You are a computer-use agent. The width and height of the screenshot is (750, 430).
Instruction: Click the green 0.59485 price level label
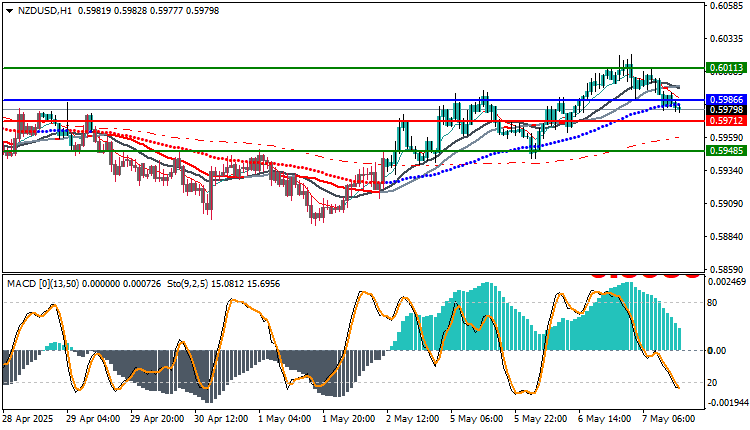point(726,151)
